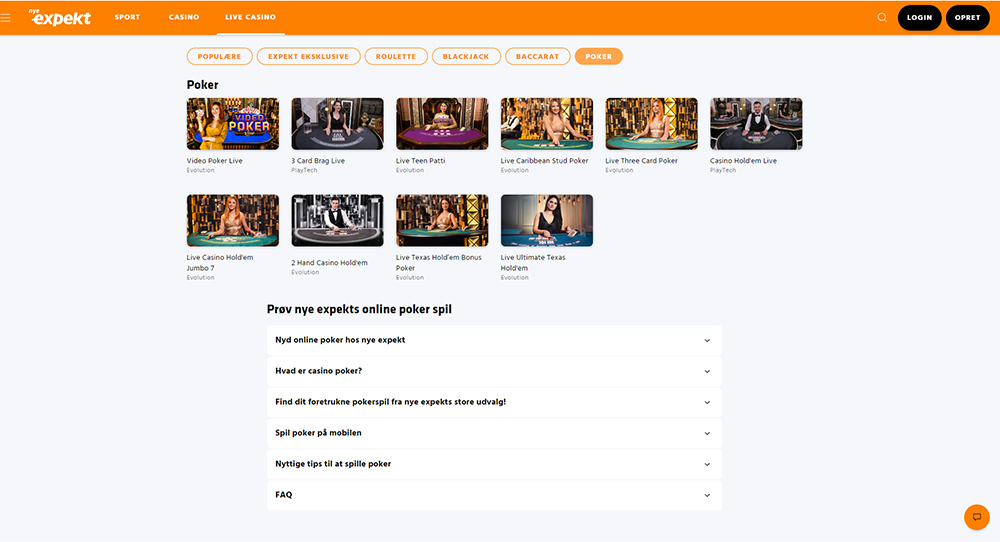This screenshot has height=542, width=1000.
Task: Filter by Populære category
Action: coord(219,56)
